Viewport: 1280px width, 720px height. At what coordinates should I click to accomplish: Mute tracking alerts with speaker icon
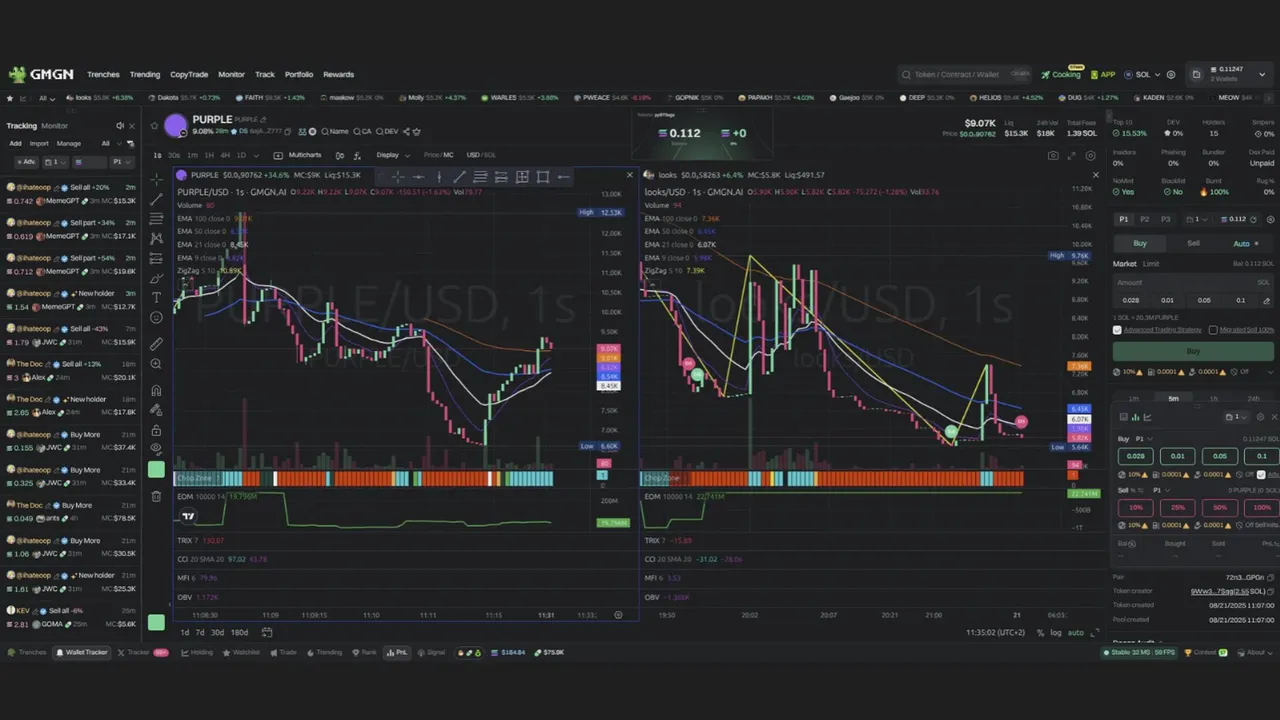coord(119,126)
